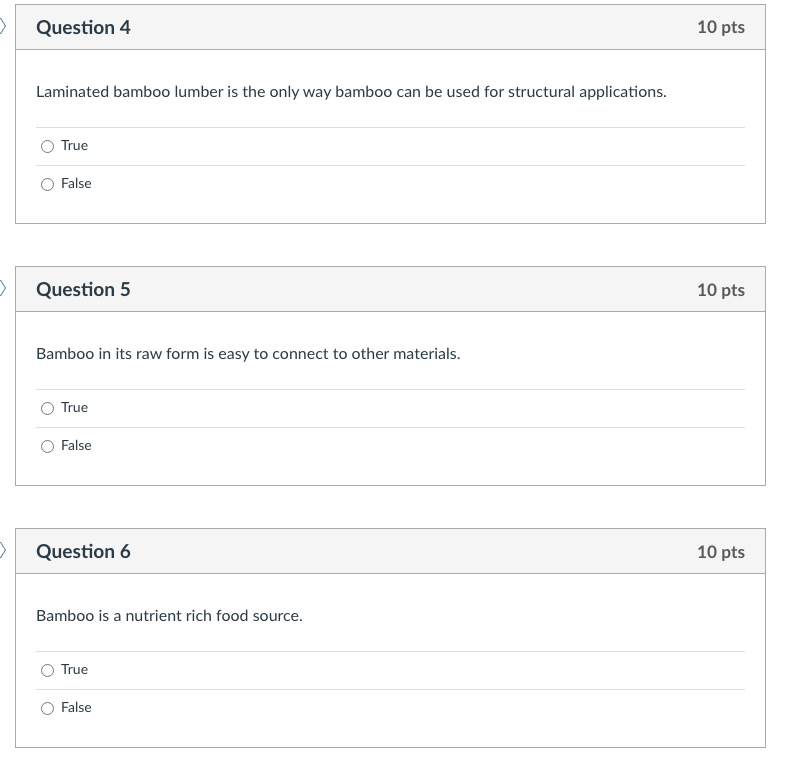Answer Question 6 with the False radio circle
This screenshot has width=795, height=763.
click(47, 708)
